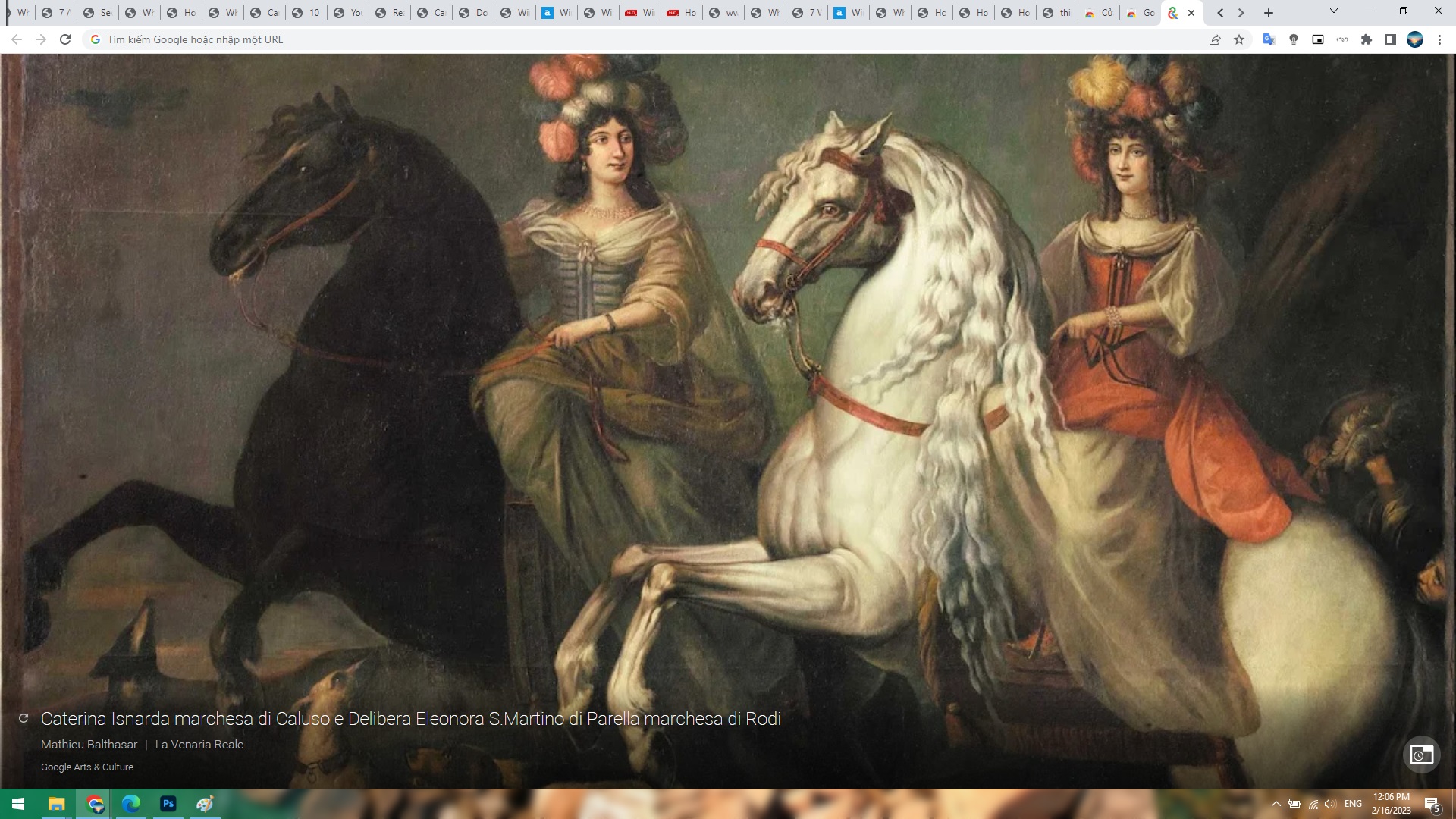Close the active Arts & Culture tab
This screenshot has width=1456, height=819.
[x=1191, y=13]
